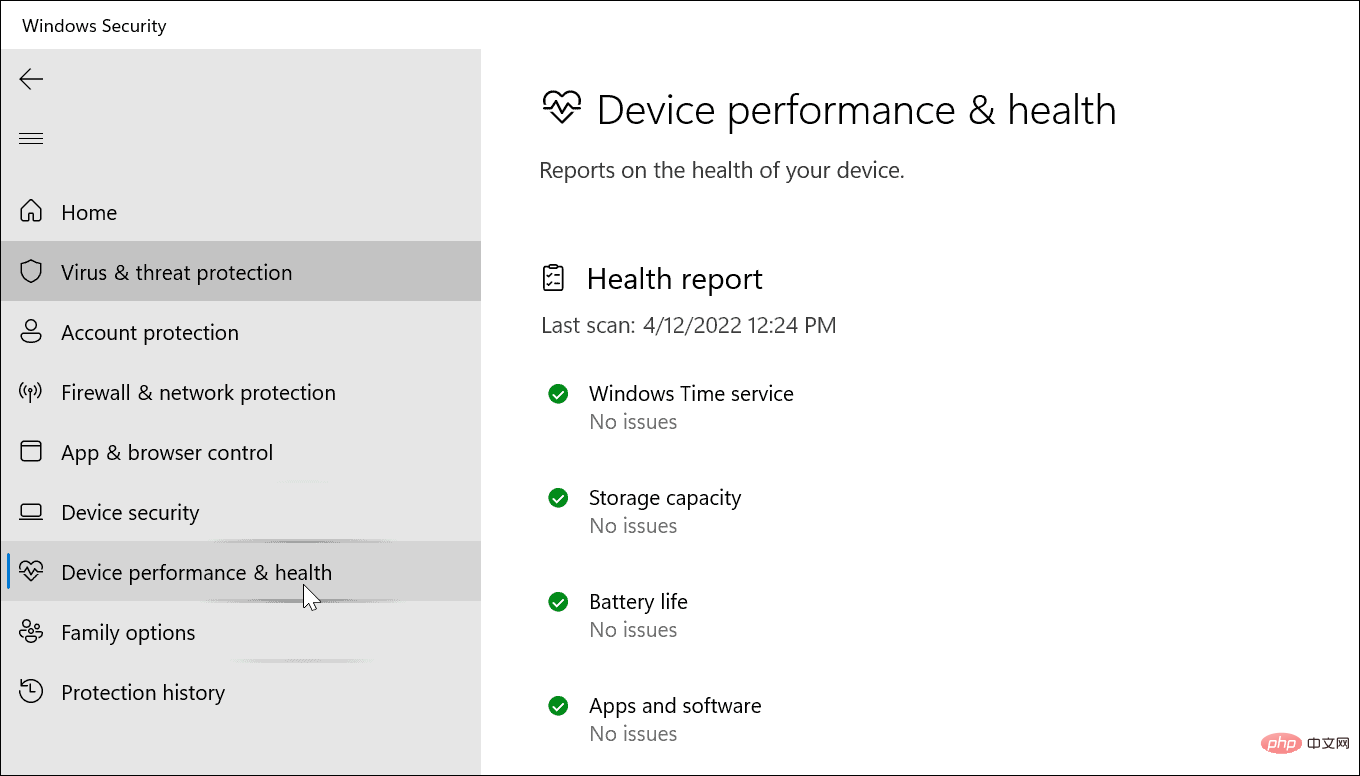Select the Family options icon
Screen dimensions: 1360x776
(31, 632)
